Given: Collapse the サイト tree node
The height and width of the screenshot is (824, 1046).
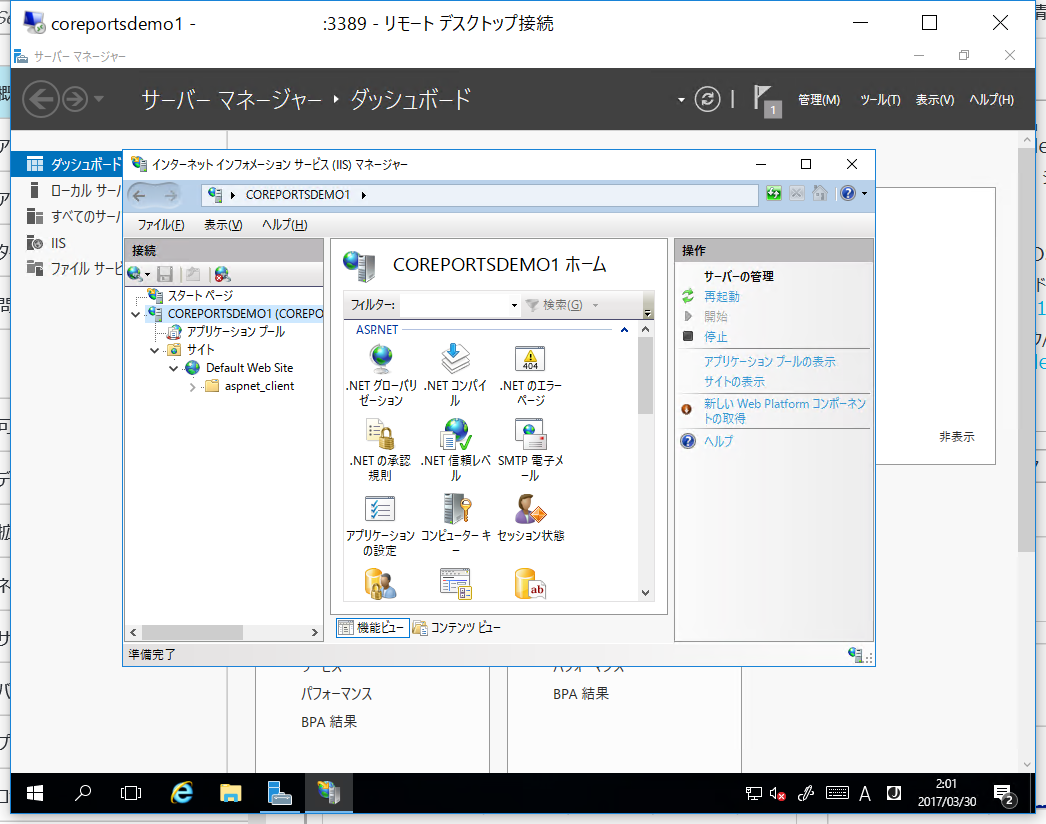Looking at the screenshot, I should (155, 350).
